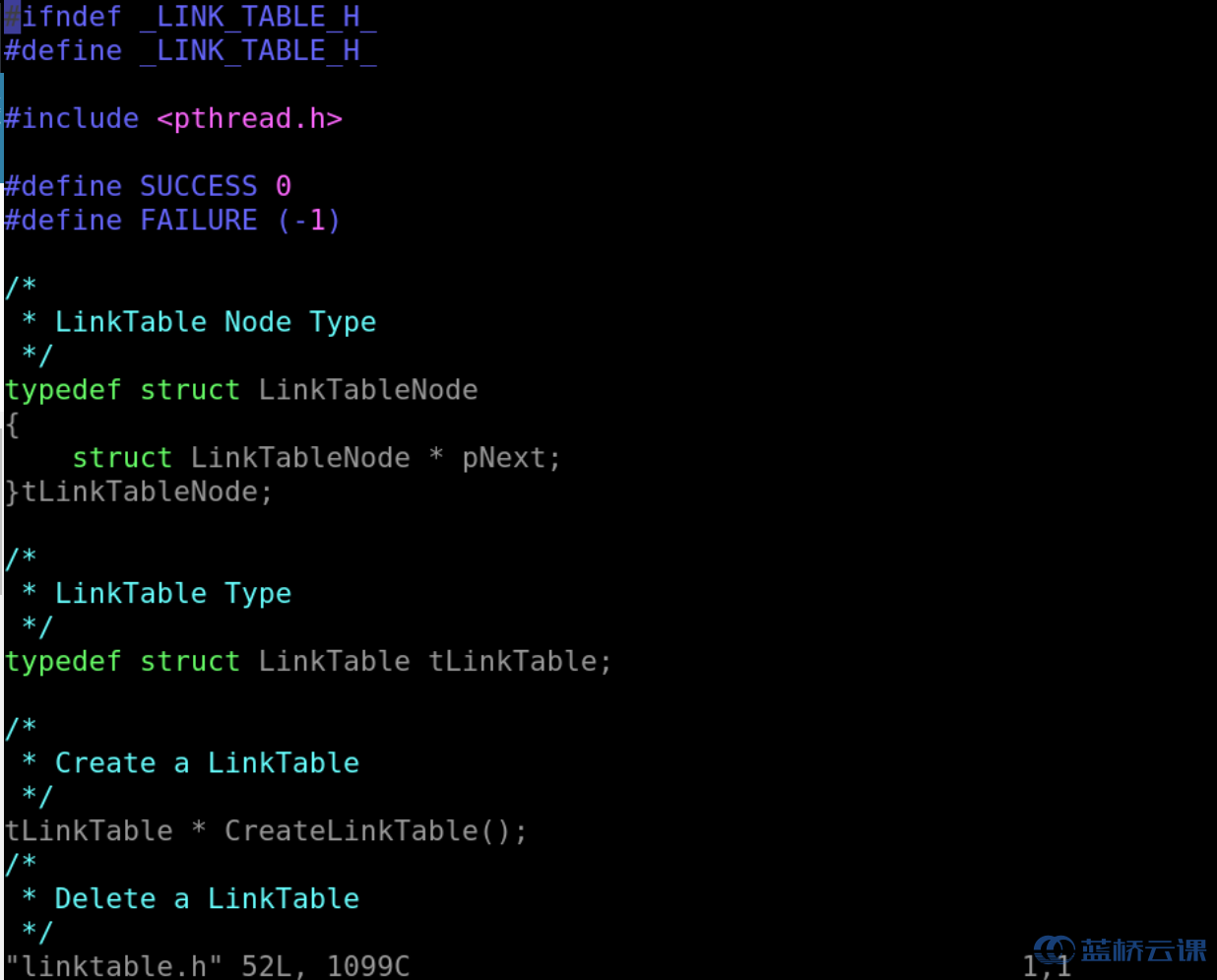Click the 蓝桥云课 watermark text

tap(1143, 950)
